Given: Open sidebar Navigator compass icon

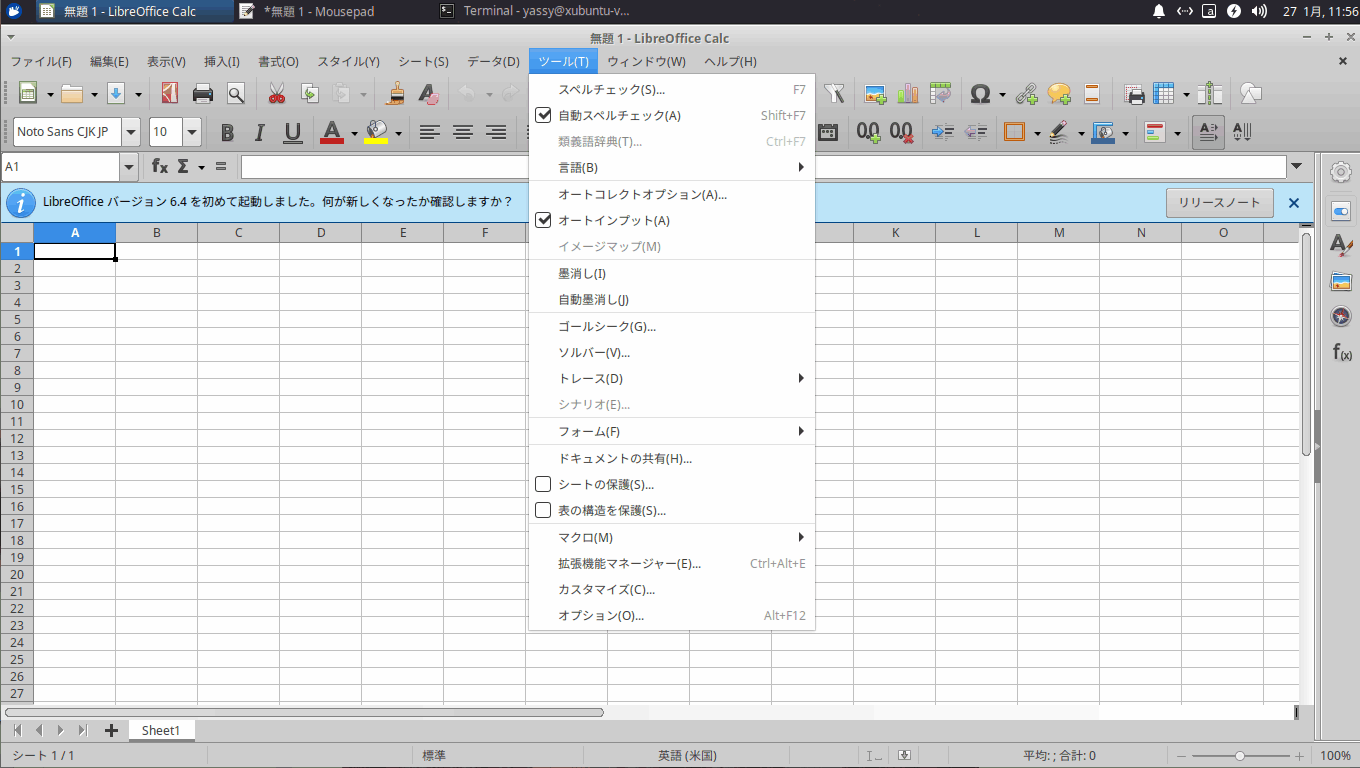Looking at the screenshot, I should tap(1341, 317).
